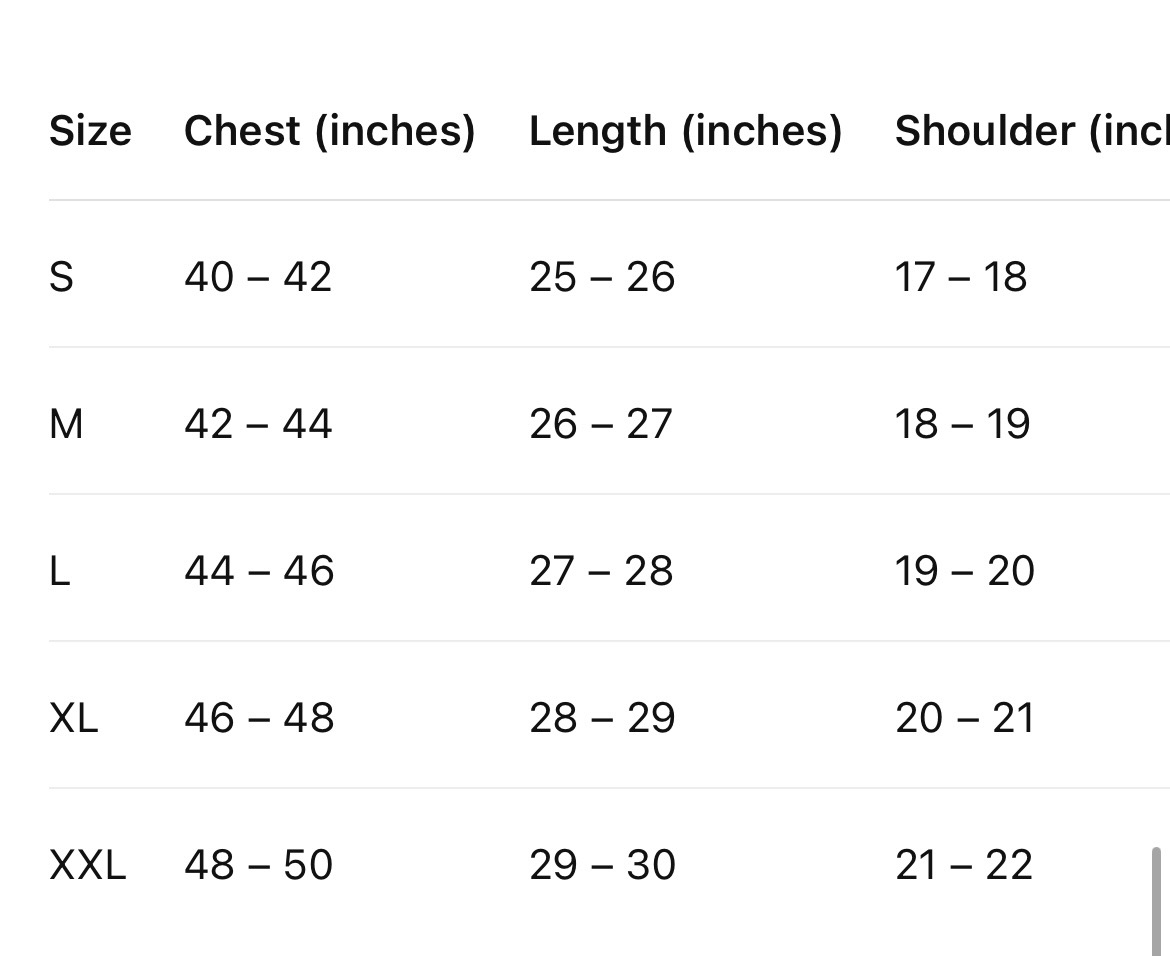Click chest value 40 – 42
This screenshot has width=1170, height=956.
point(258,277)
